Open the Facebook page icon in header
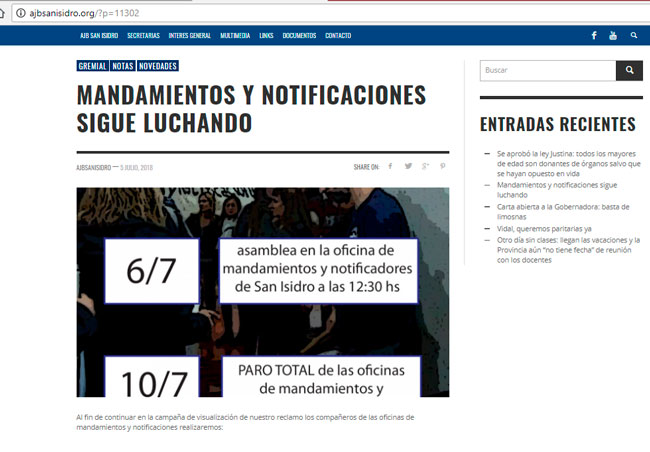The width and height of the screenshot is (650, 452). click(594, 36)
